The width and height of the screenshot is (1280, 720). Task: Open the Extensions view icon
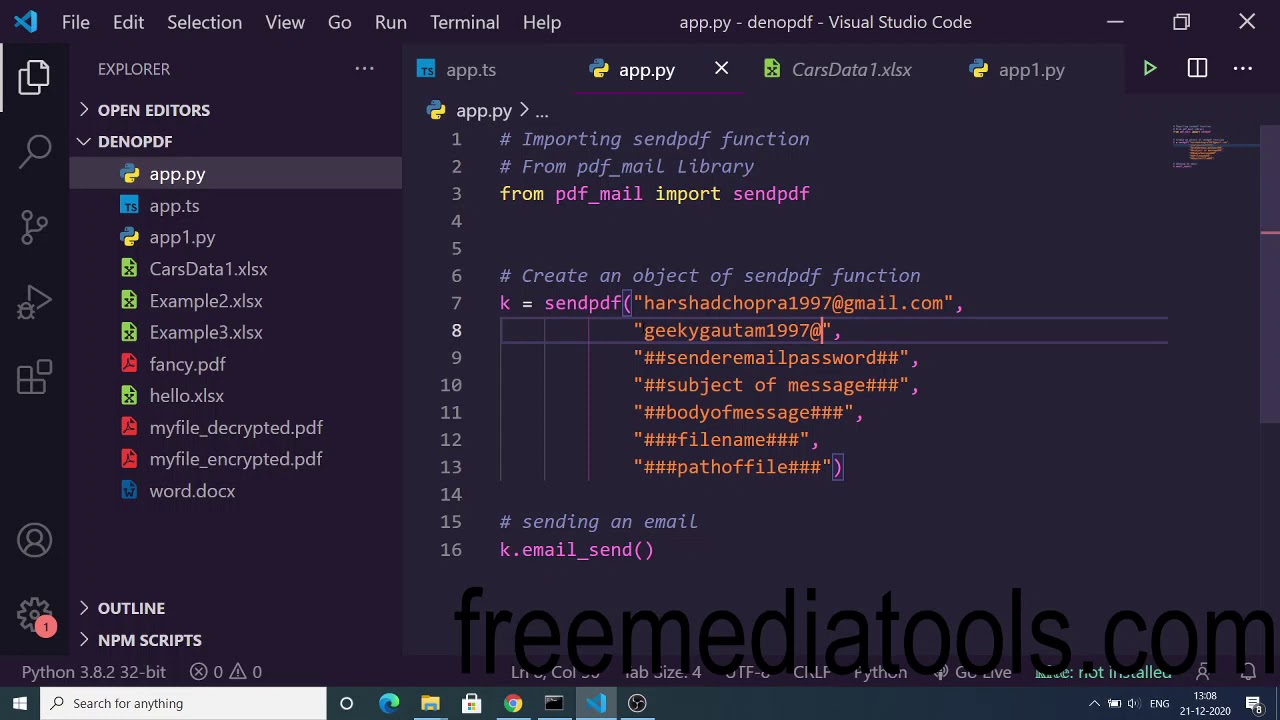pyautogui.click(x=34, y=378)
